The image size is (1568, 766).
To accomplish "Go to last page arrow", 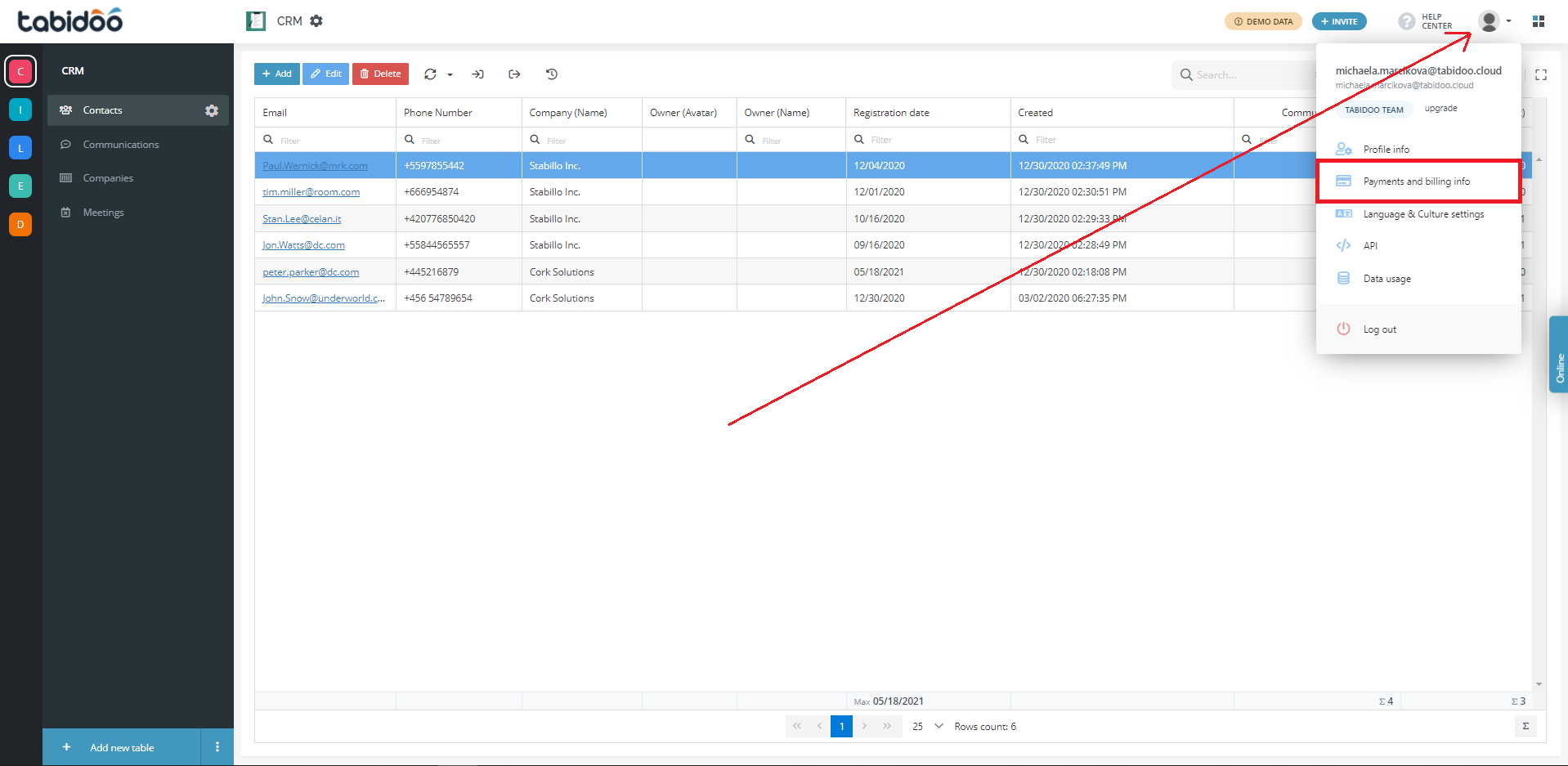I will pos(887,726).
